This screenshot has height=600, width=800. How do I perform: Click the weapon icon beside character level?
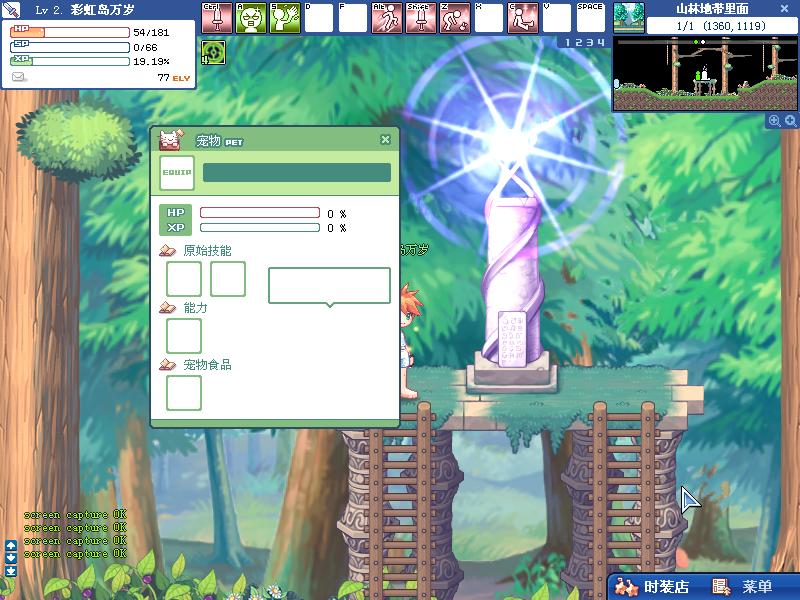click(x=11, y=9)
